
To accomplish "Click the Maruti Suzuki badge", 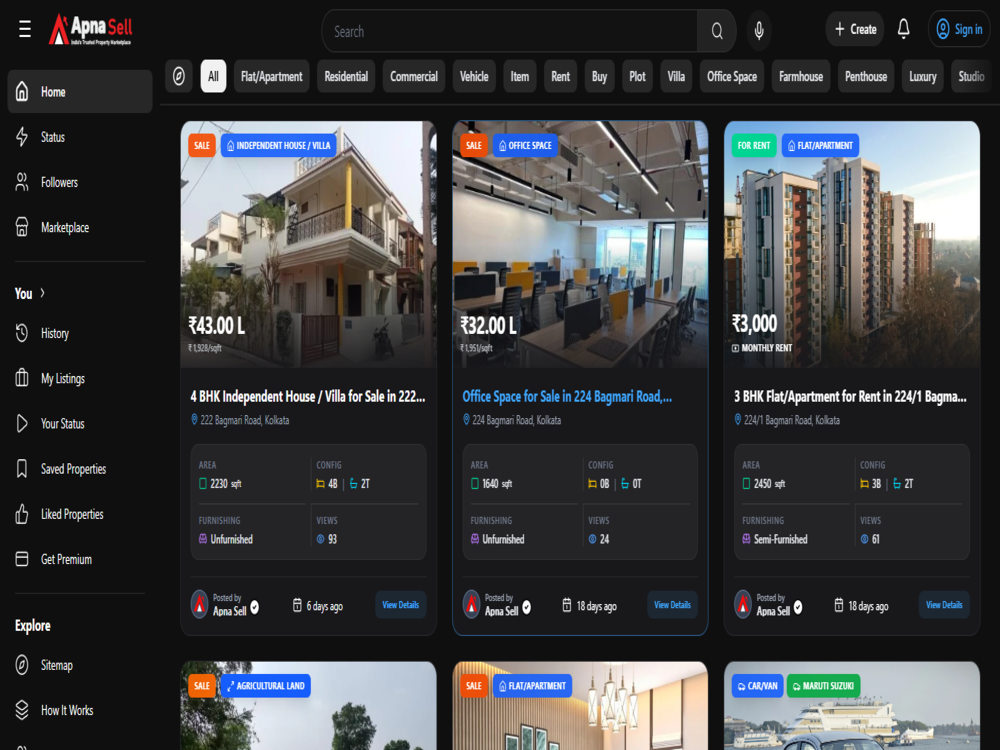I will (x=823, y=686).
